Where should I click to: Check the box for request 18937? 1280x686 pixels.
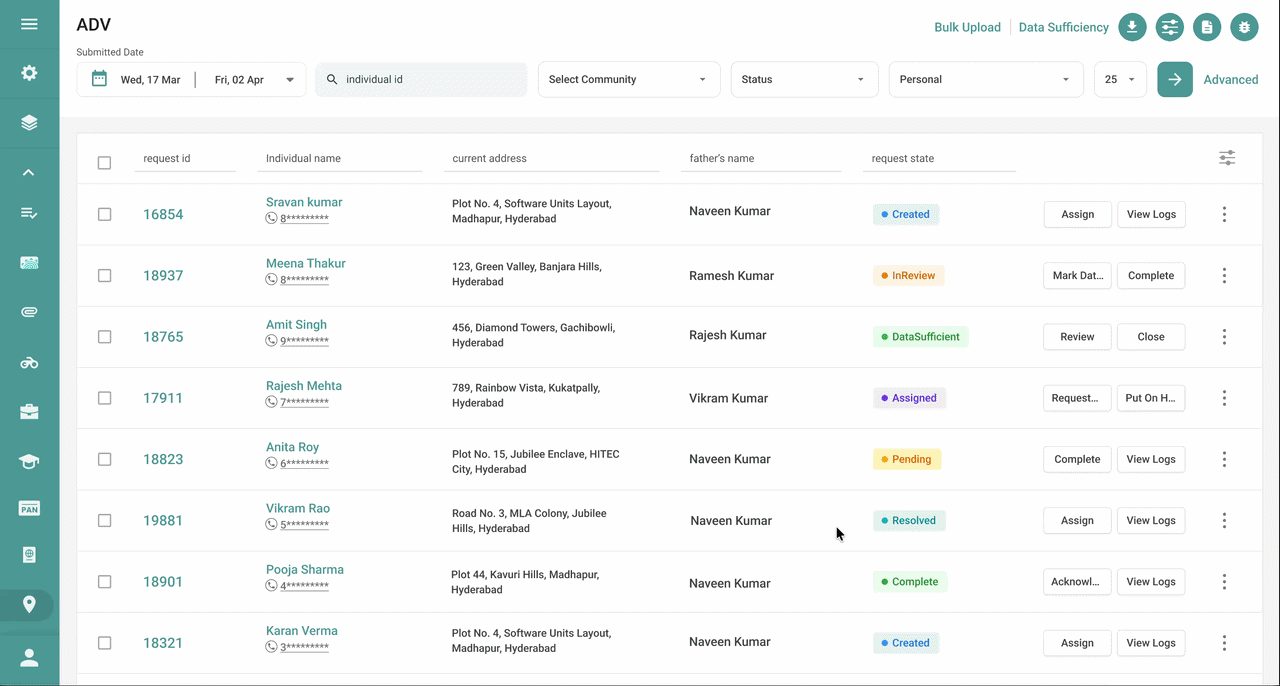[x=104, y=275]
